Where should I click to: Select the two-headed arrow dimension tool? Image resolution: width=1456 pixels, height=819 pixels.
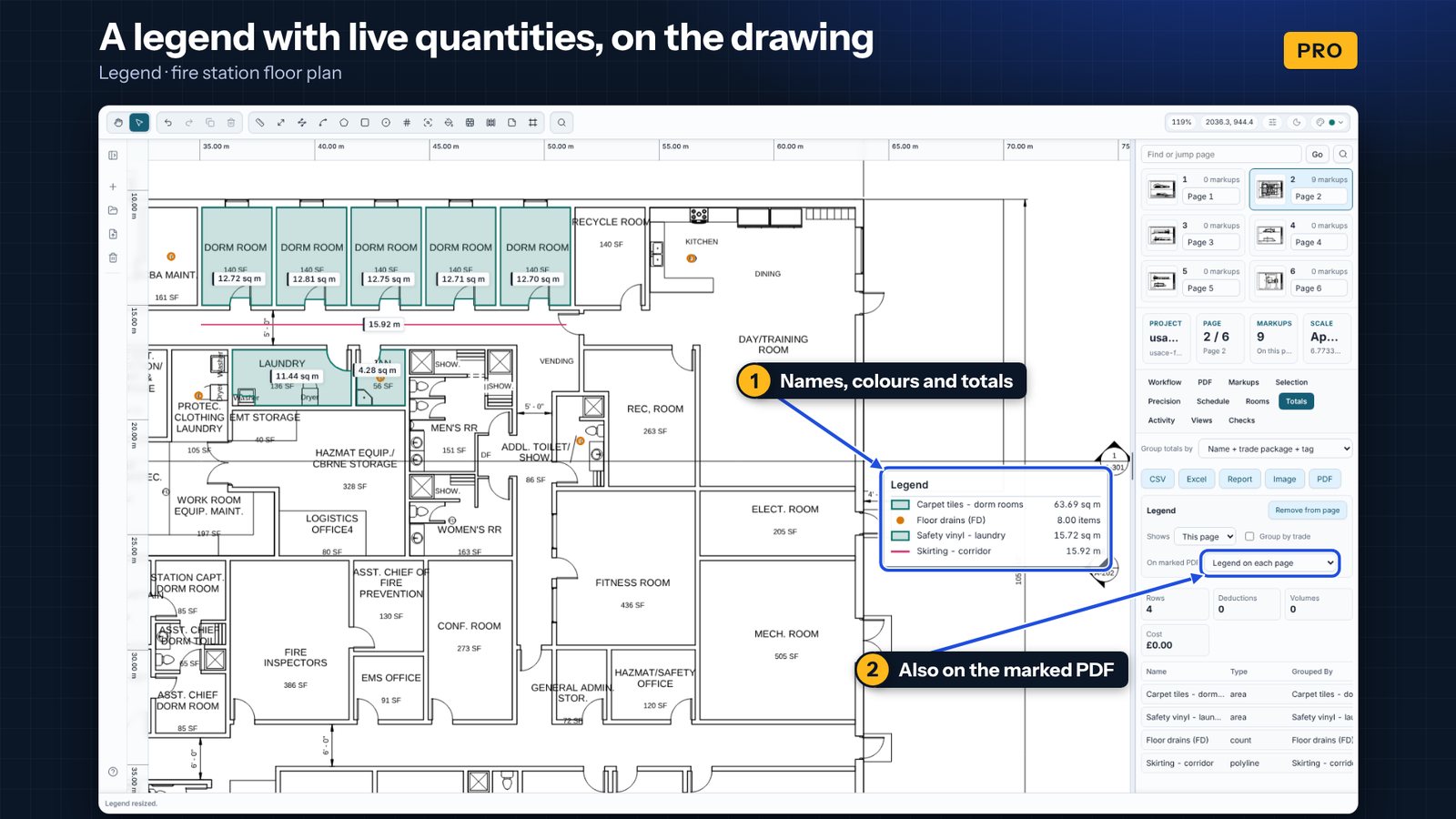coord(281,122)
